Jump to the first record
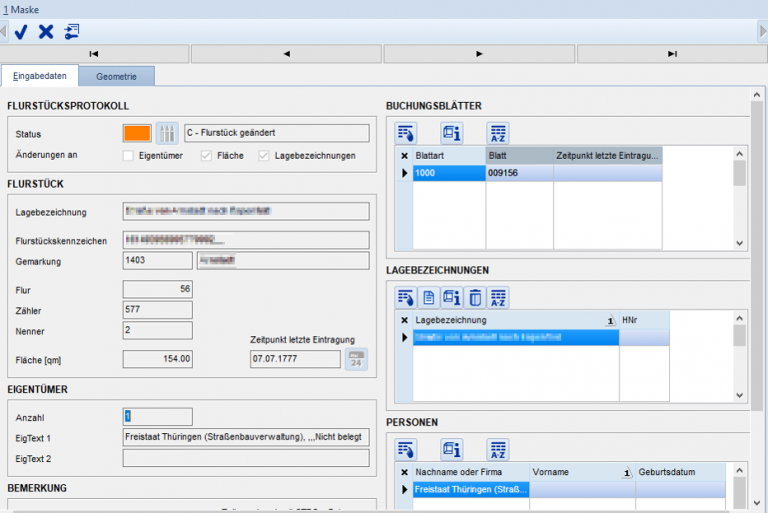 (x=94, y=54)
